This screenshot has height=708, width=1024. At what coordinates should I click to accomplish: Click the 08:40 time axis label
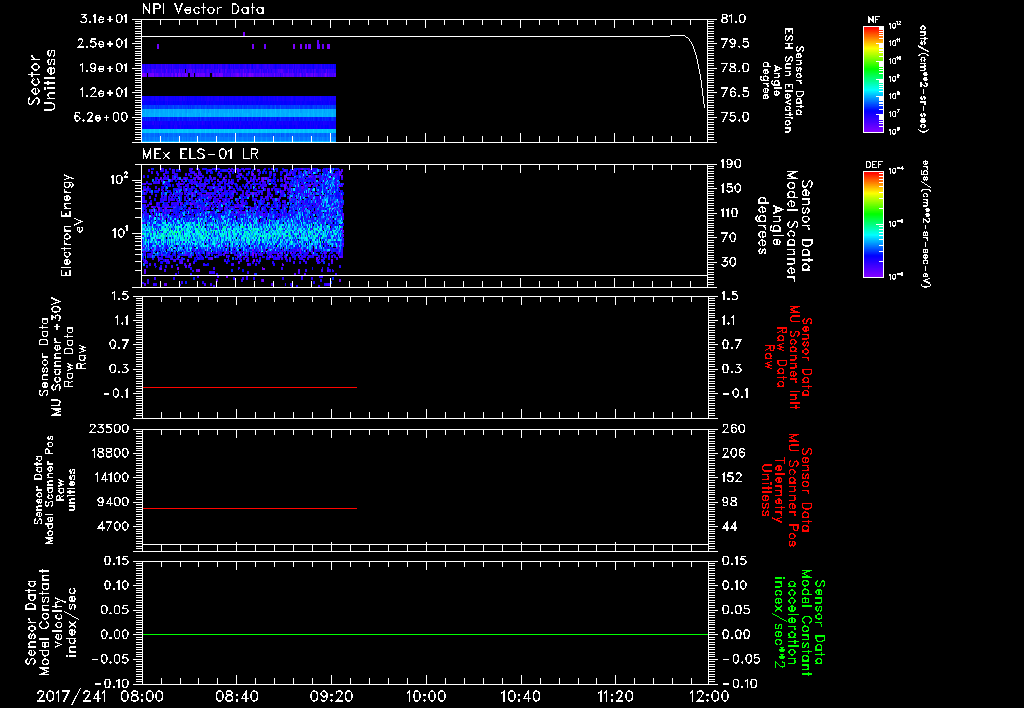236,696
